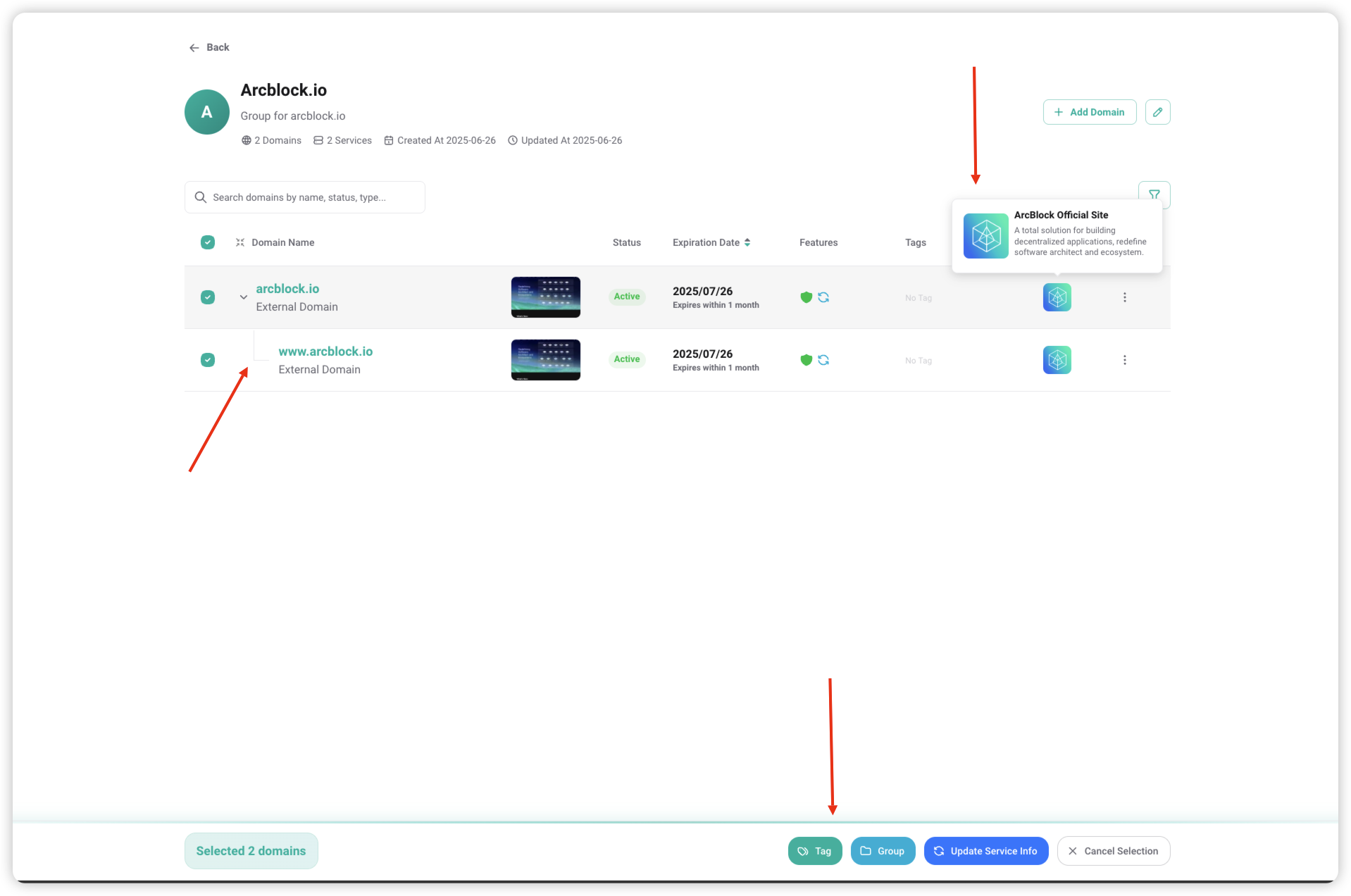This screenshot has height=896, width=1351.
Task: Click the ArcBlock service icon in arcblock.io row
Action: (1057, 297)
